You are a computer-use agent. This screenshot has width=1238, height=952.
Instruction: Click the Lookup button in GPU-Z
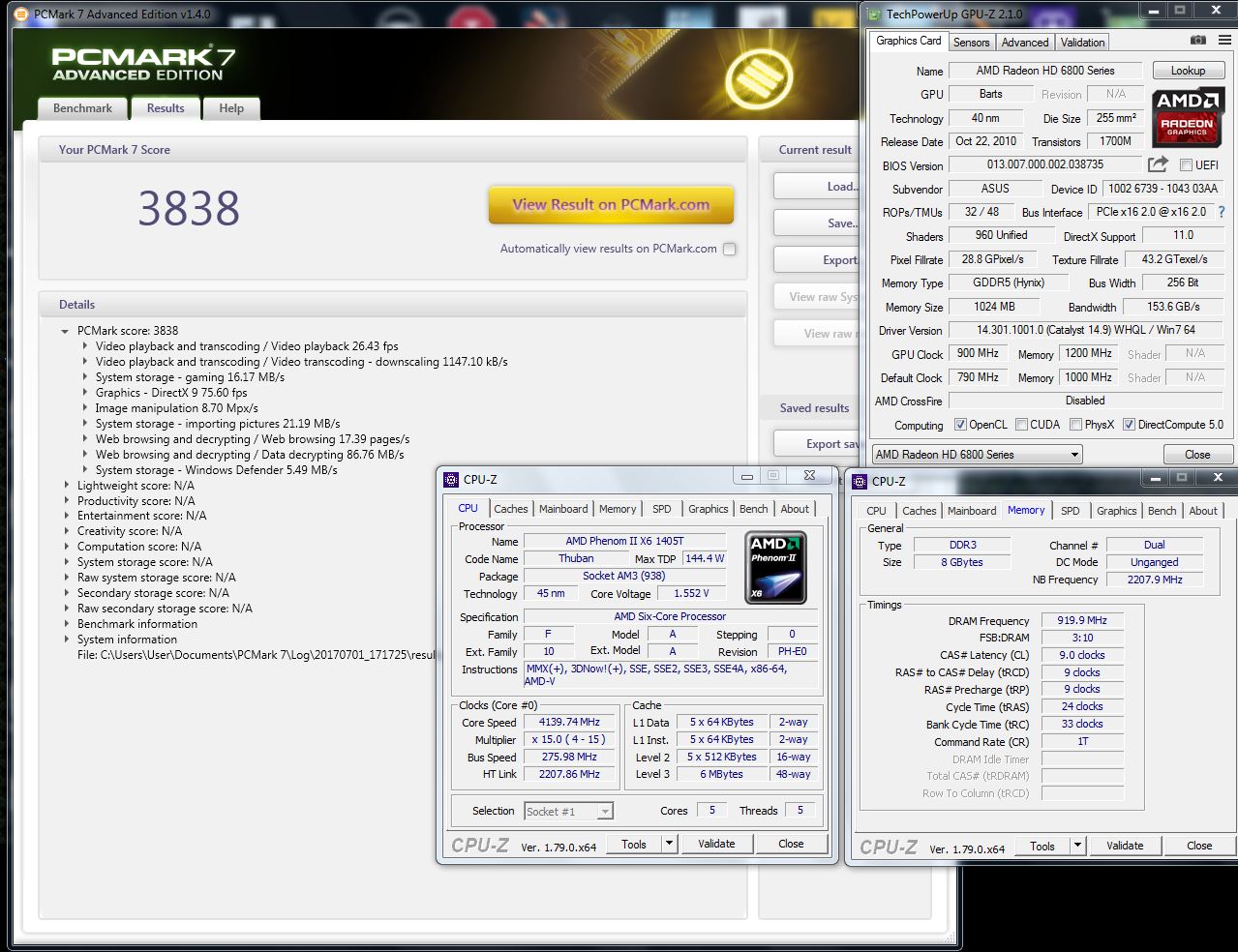coord(1189,71)
